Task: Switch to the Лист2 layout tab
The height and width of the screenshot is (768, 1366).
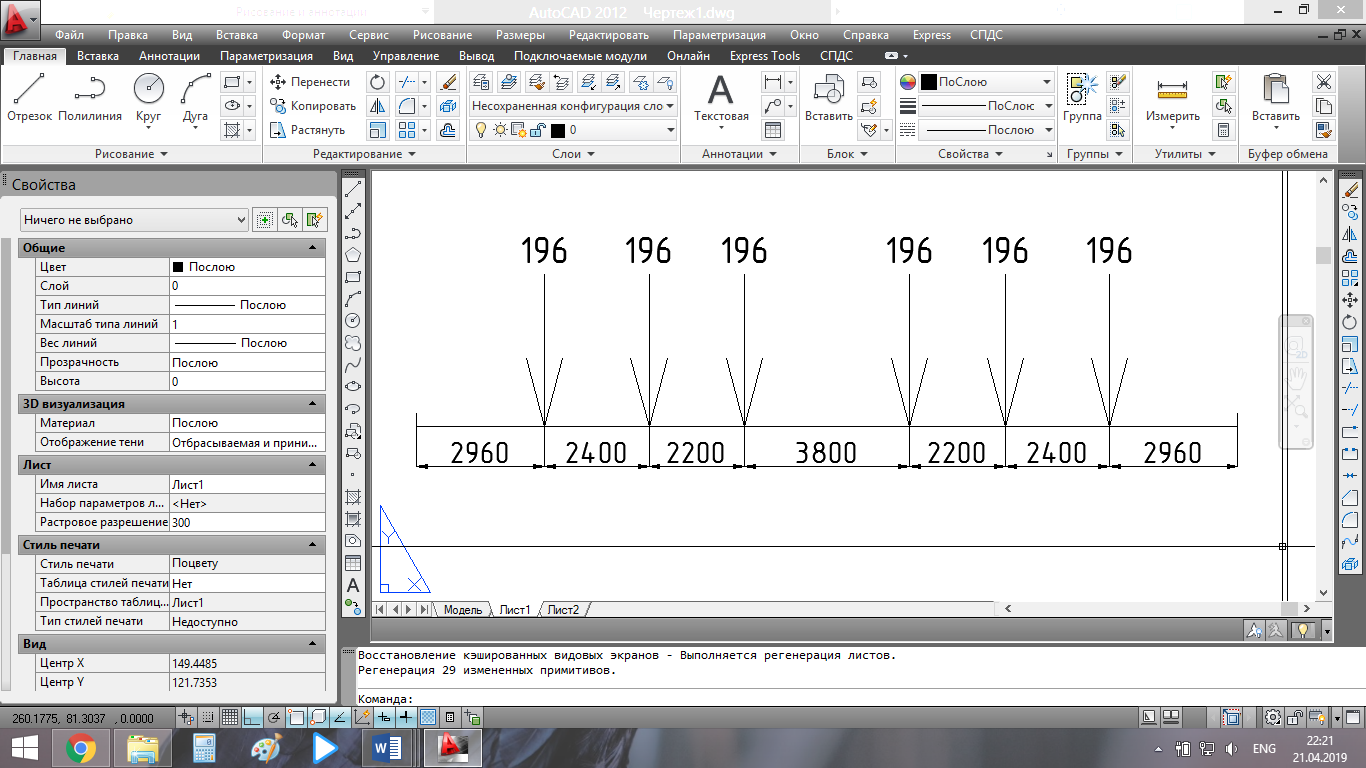Action: click(563, 610)
